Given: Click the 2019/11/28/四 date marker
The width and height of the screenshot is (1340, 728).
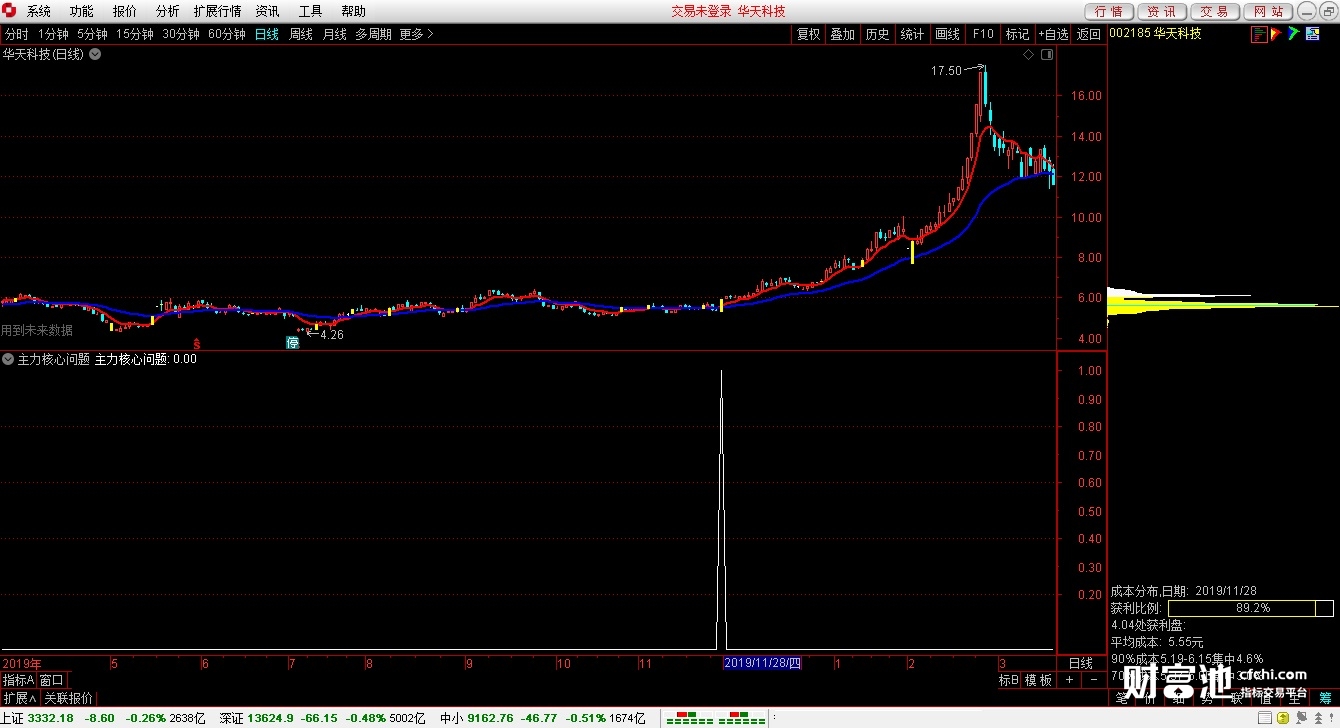Looking at the screenshot, I should tap(762, 663).
